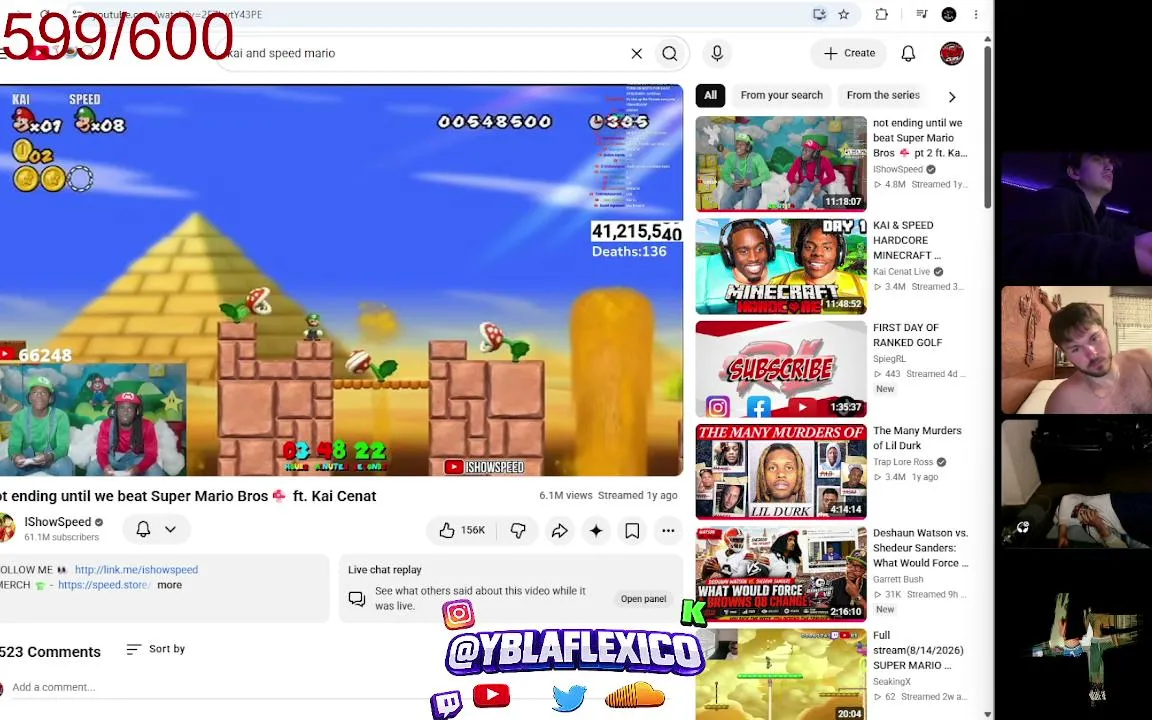1152x720 pixels.
Task: Start voice search with microphone icon
Action: (717, 53)
